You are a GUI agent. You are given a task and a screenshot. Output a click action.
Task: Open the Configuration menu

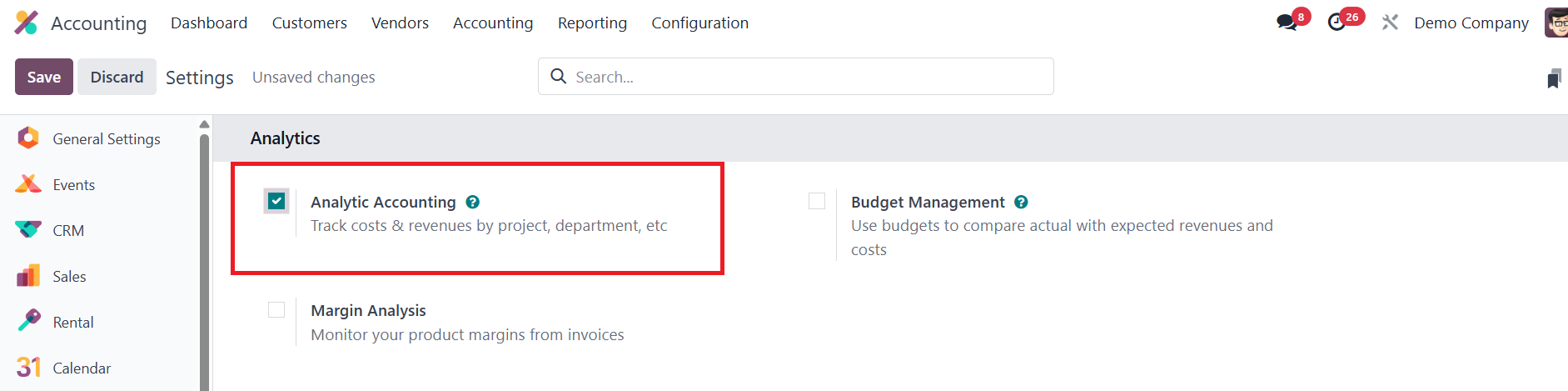pos(699,23)
